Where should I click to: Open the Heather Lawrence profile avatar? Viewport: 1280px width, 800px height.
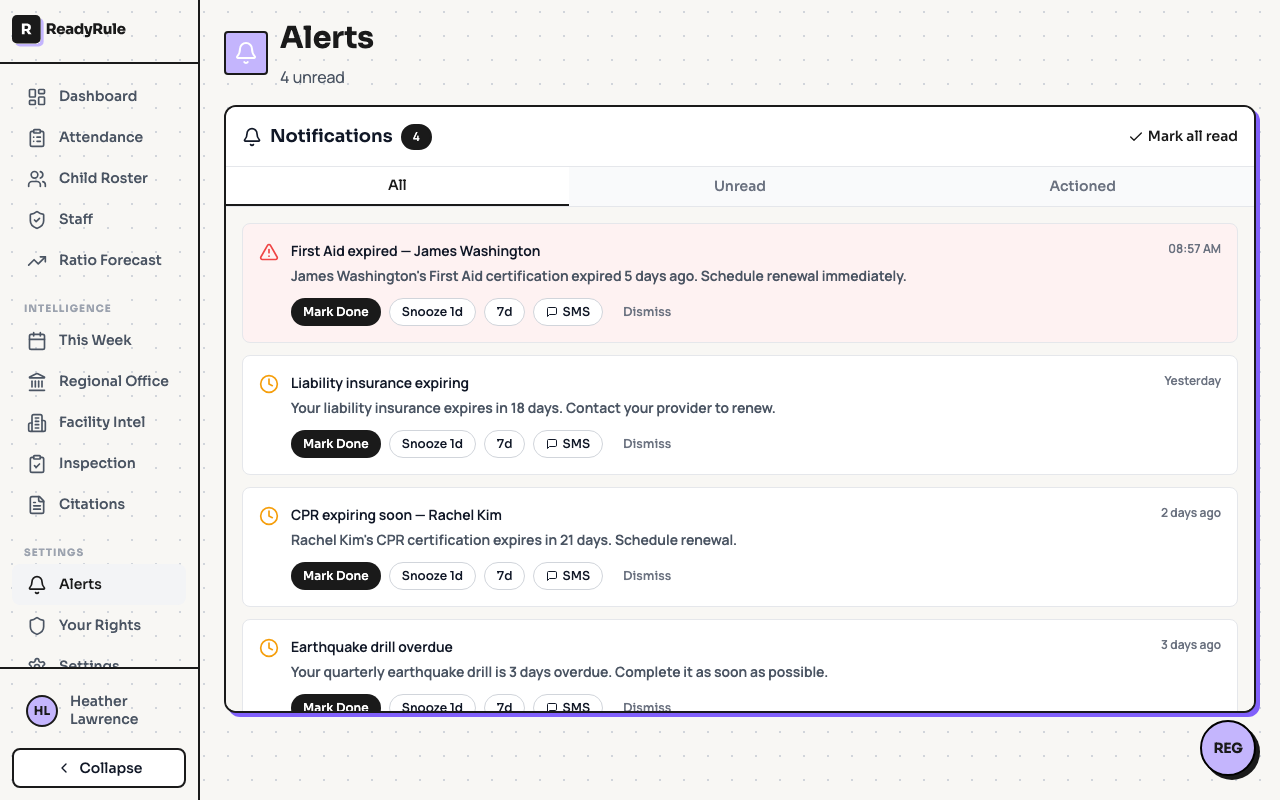pyautogui.click(x=41, y=710)
